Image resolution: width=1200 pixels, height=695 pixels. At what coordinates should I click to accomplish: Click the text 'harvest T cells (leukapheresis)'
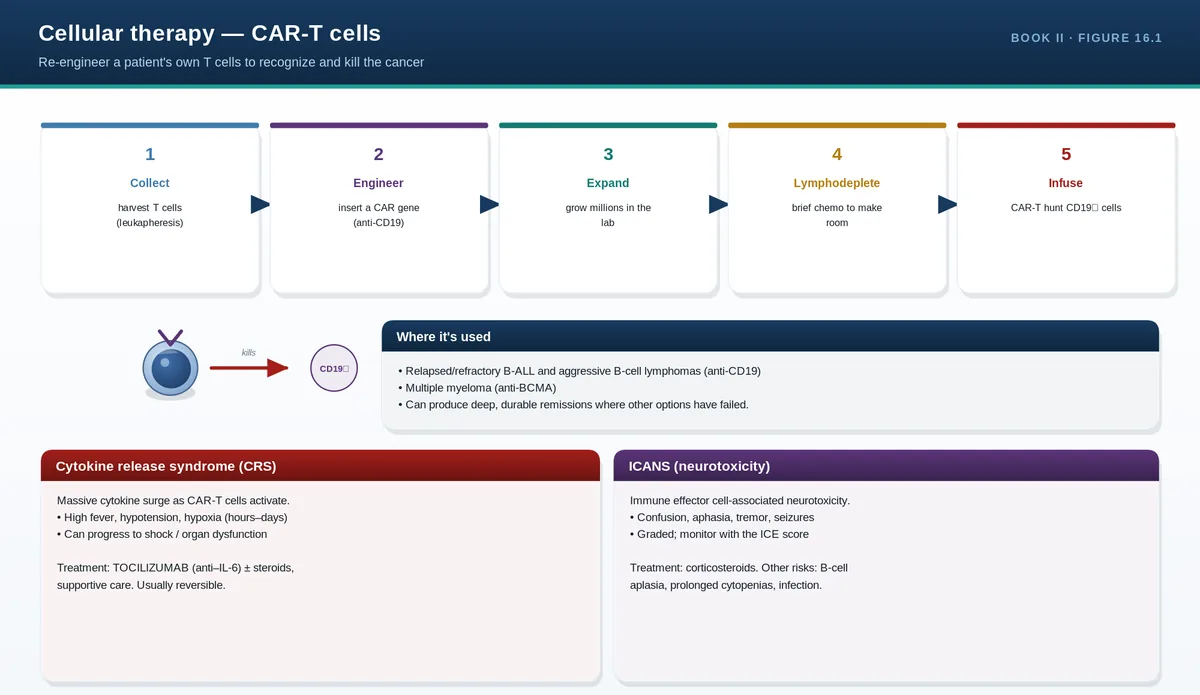tap(150, 215)
